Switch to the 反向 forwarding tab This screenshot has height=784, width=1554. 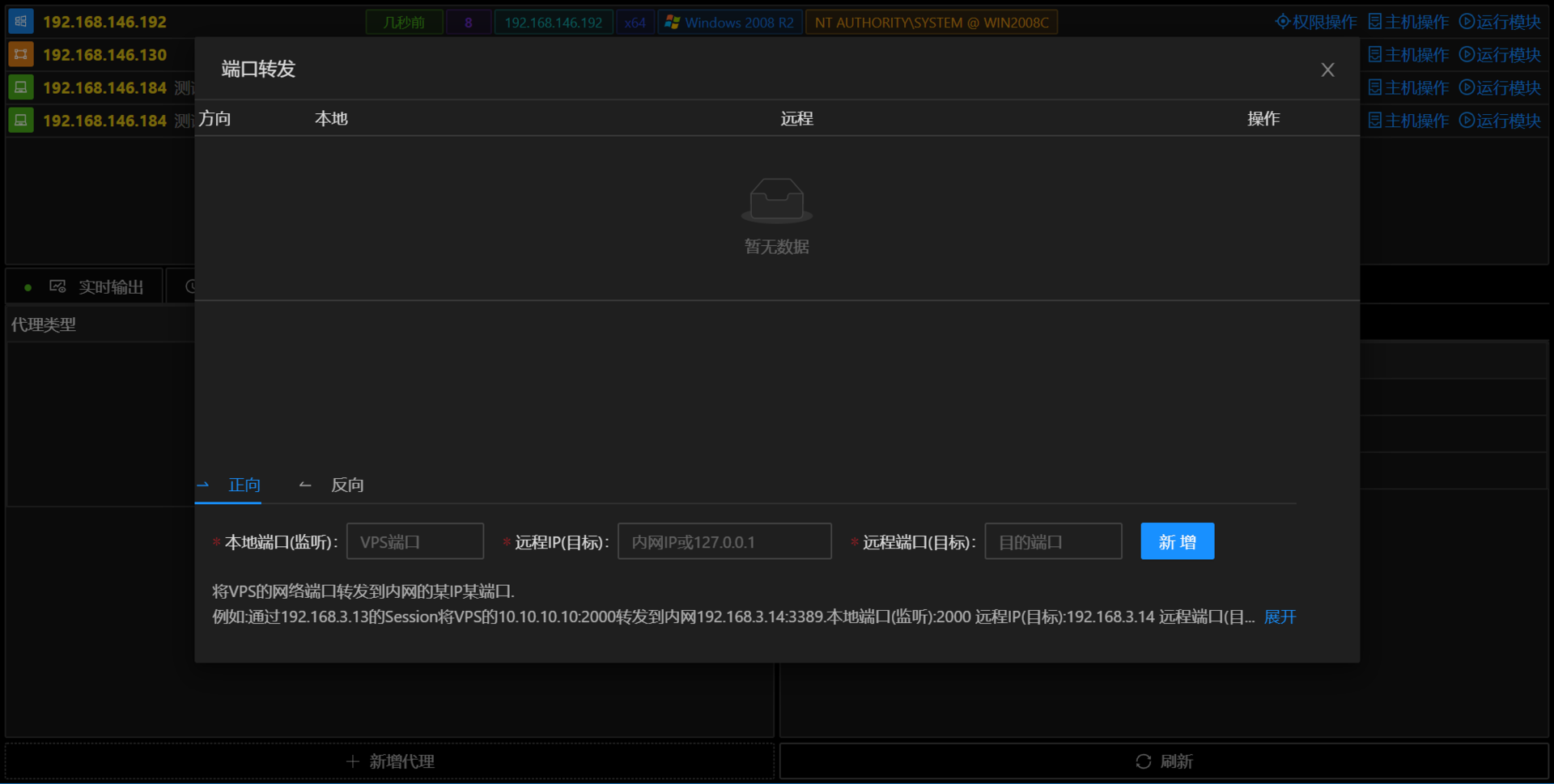click(x=346, y=485)
